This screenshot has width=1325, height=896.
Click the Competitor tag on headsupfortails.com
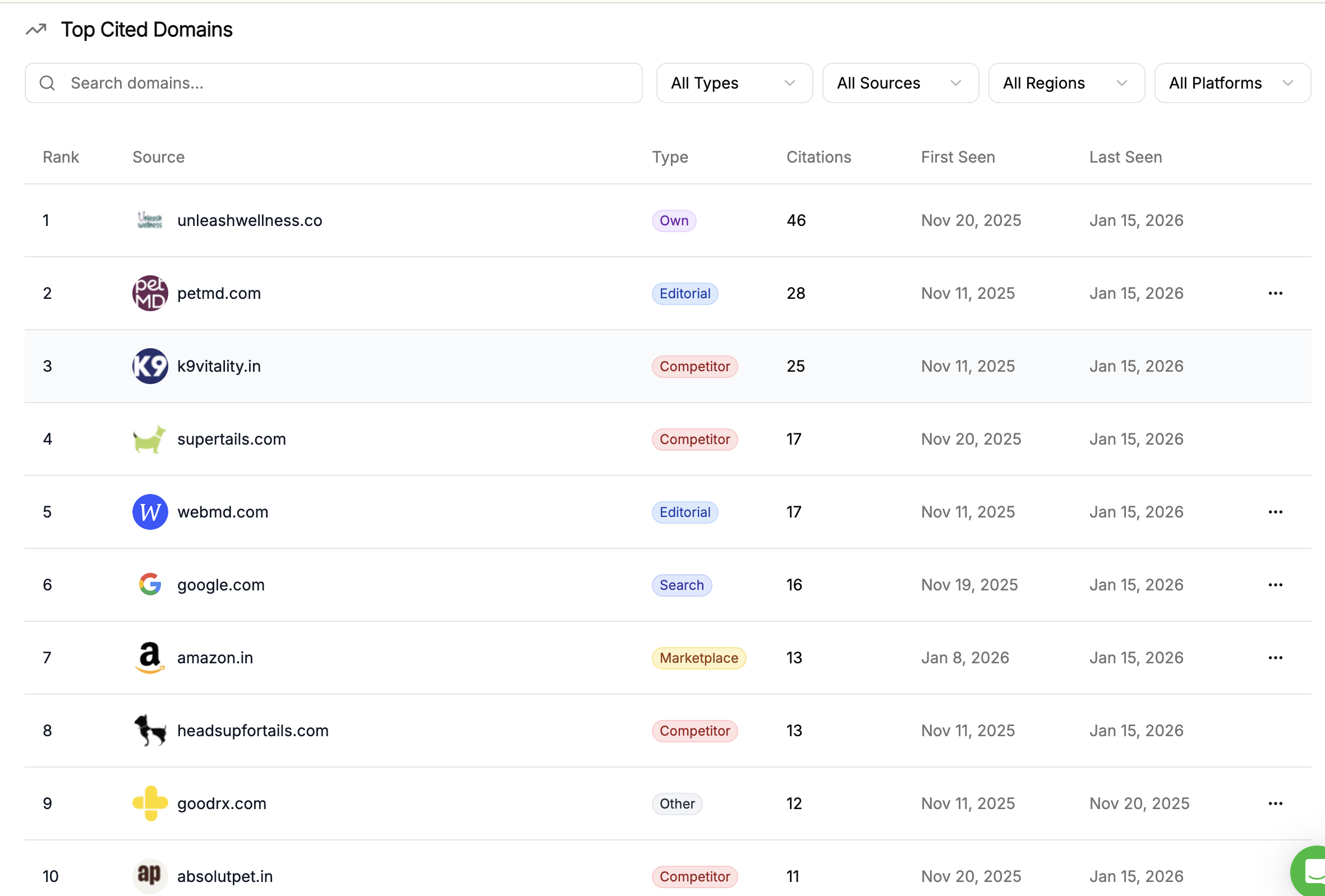[x=694, y=731]
